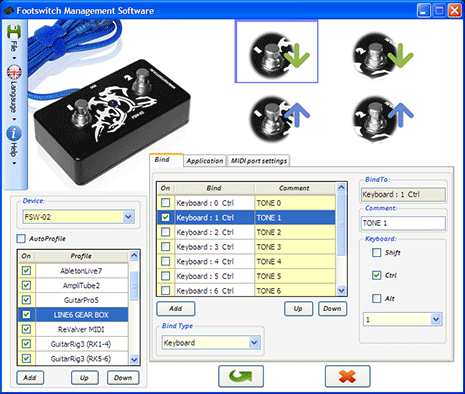The image size is (465, 394).
Task: Click the Comment field containing TONE 1
Action: coord(403,223)
